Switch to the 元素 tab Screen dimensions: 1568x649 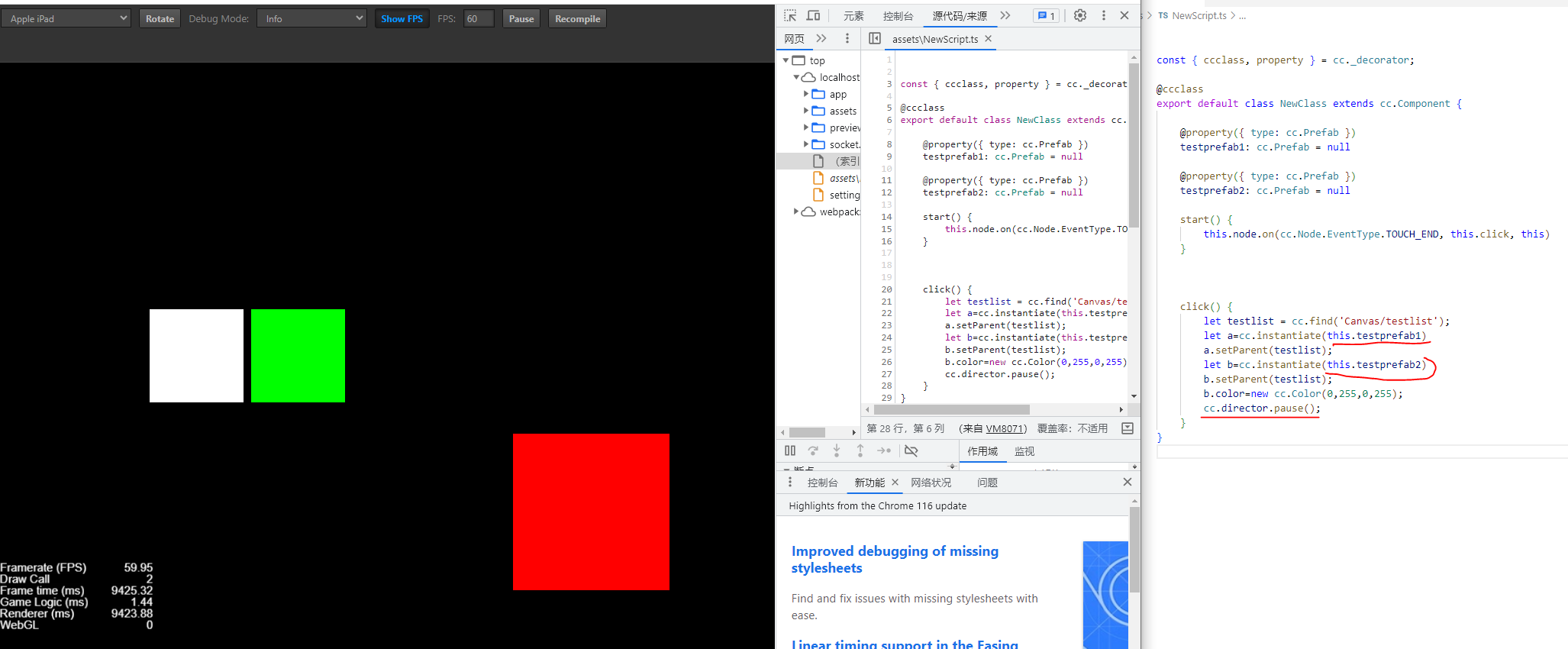[853, 16]
